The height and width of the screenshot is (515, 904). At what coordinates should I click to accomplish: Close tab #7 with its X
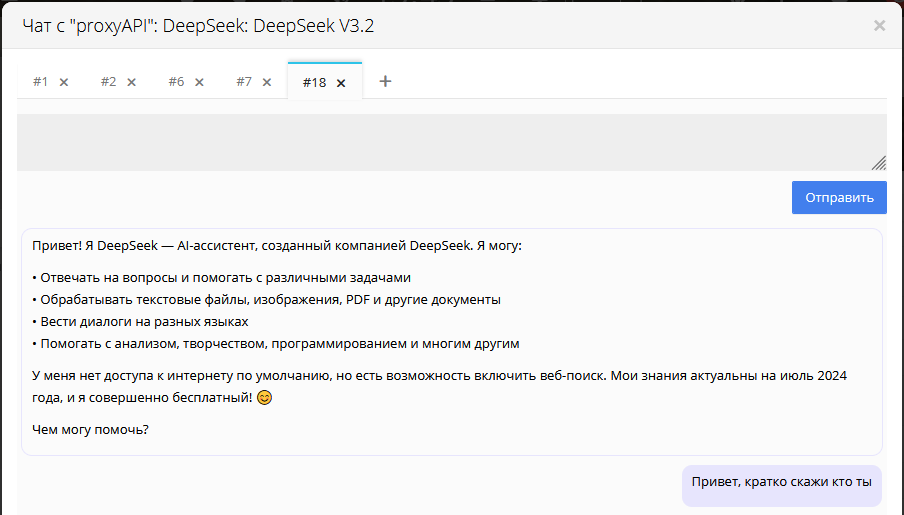[267, 82]
